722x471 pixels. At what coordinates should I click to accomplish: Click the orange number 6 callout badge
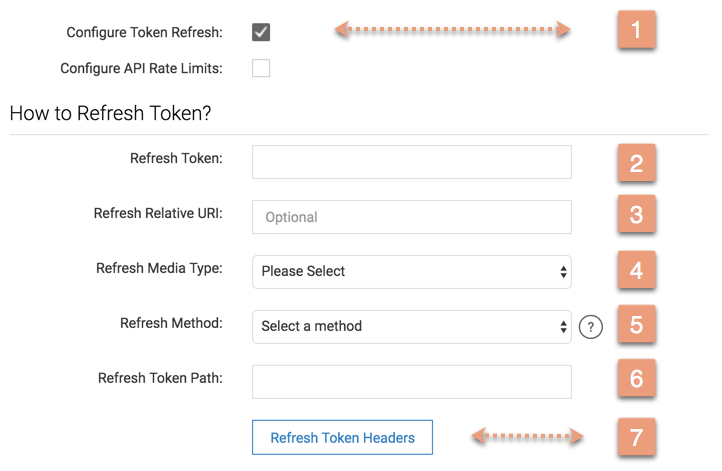pos(636,380)
